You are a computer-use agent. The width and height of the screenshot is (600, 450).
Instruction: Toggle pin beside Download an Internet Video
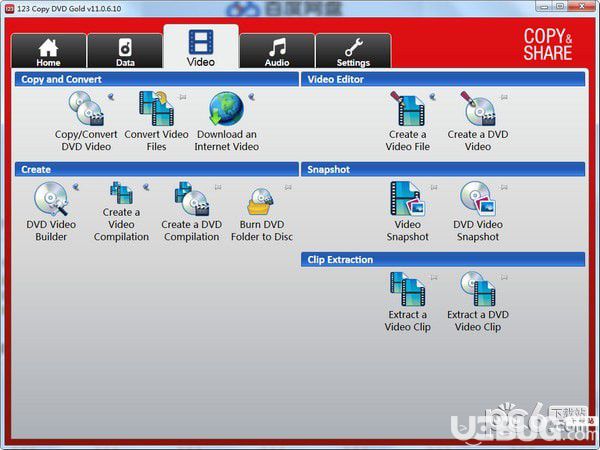[251, 97]
